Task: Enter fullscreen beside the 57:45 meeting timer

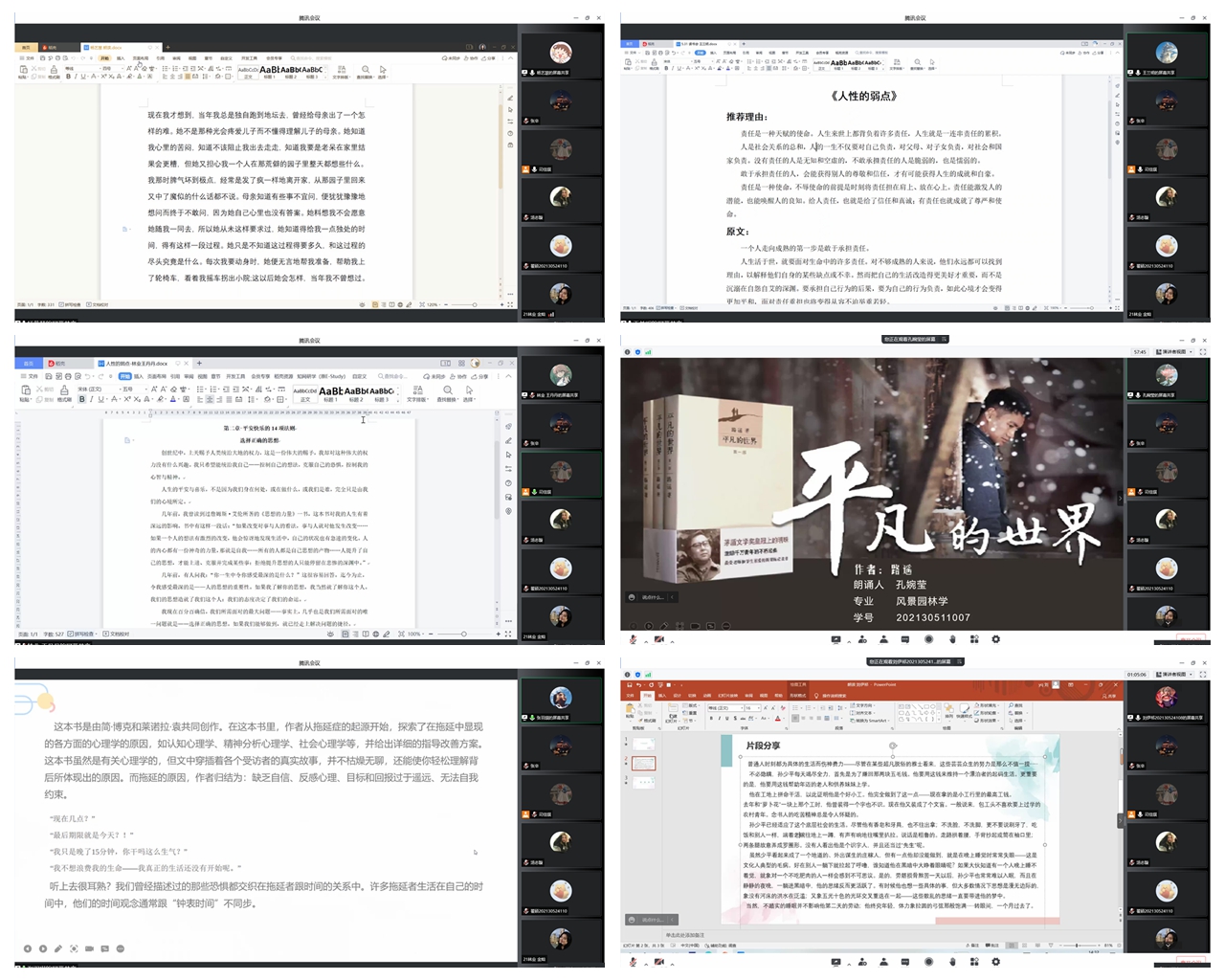Action: pos(1203,352)
